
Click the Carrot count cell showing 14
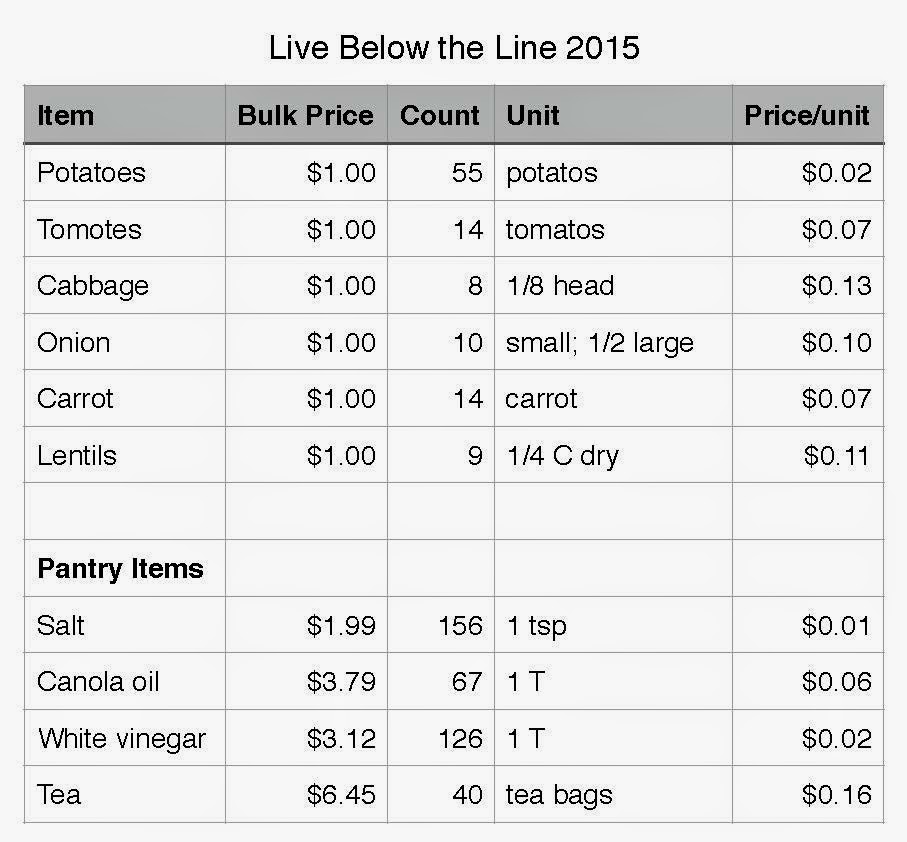click(x=440, y=398)
